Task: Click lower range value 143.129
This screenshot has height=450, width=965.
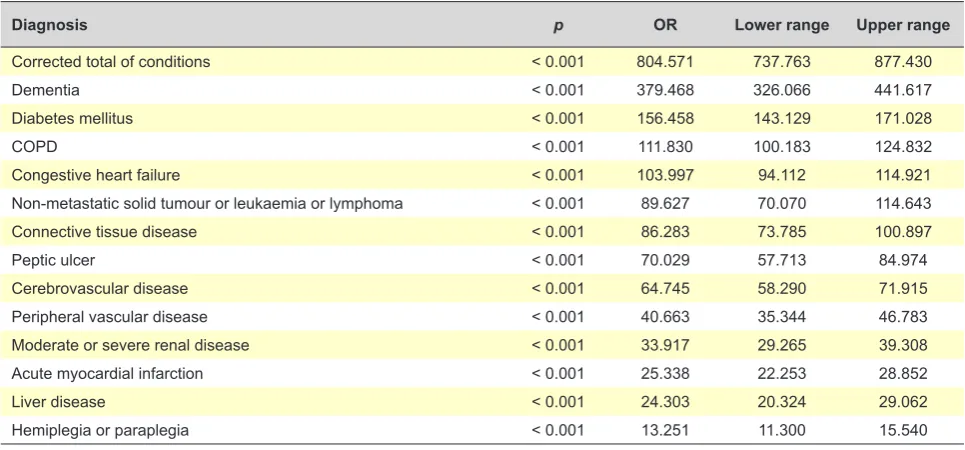Action: pos(782,118)
